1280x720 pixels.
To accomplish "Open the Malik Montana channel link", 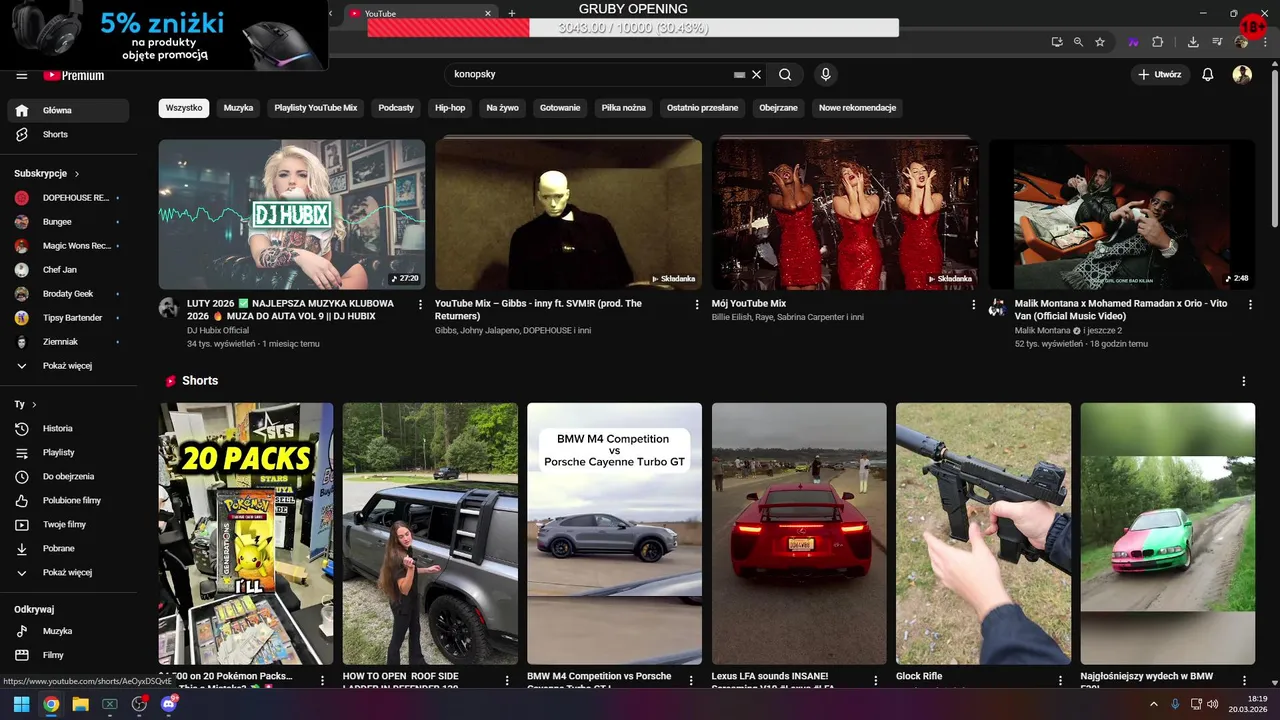I will (x=1043, y=330).
